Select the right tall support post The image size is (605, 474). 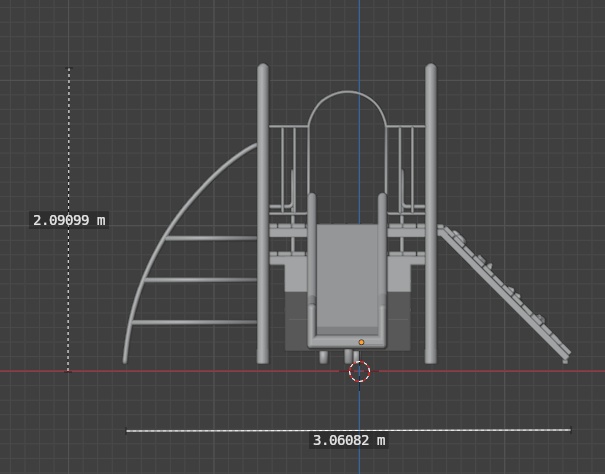tap(431, 213)
